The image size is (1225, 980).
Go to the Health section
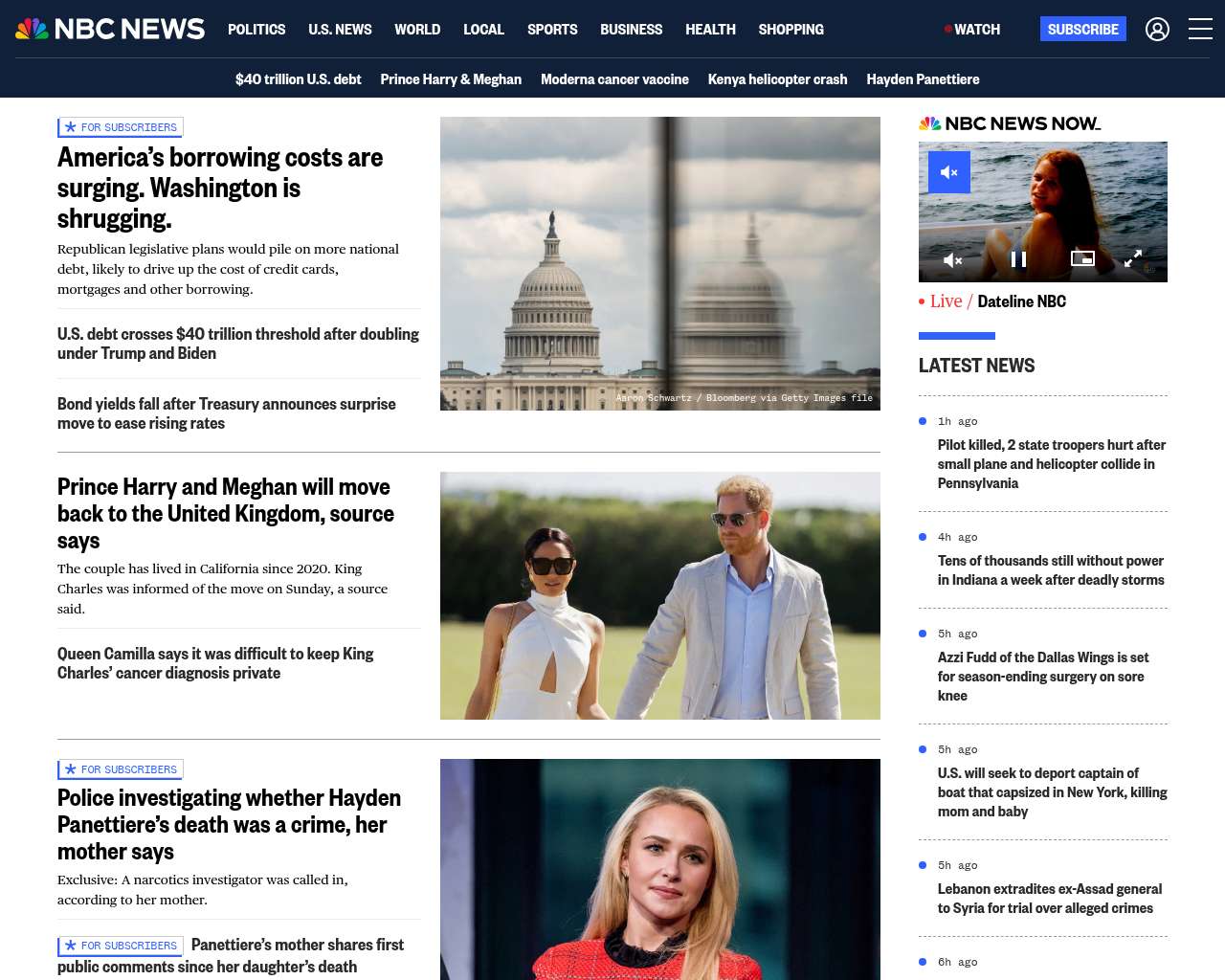710,30
